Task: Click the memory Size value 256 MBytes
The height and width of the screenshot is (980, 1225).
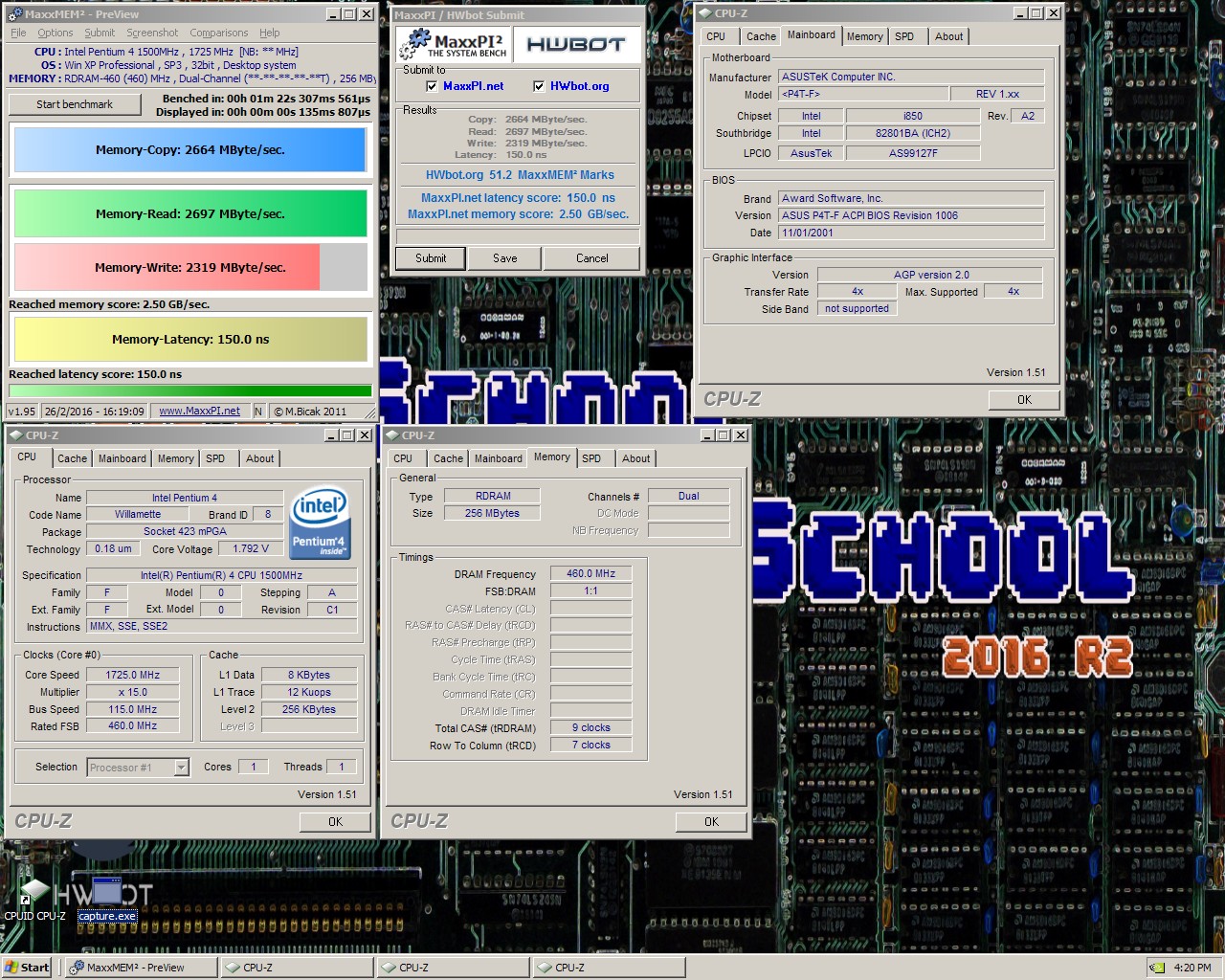Action: point(493,514)
